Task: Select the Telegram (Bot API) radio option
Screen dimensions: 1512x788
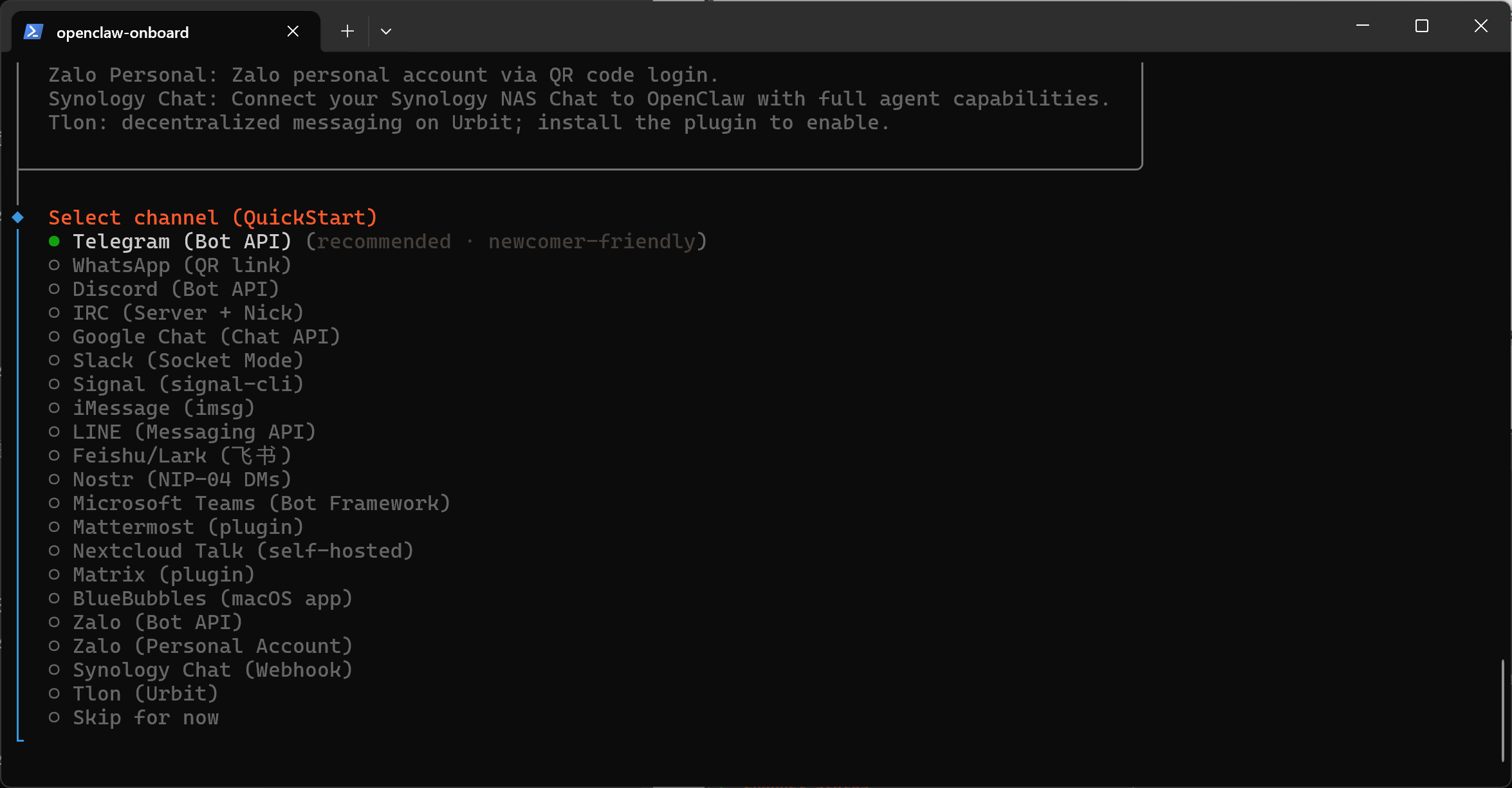Action: click(378, 241)
